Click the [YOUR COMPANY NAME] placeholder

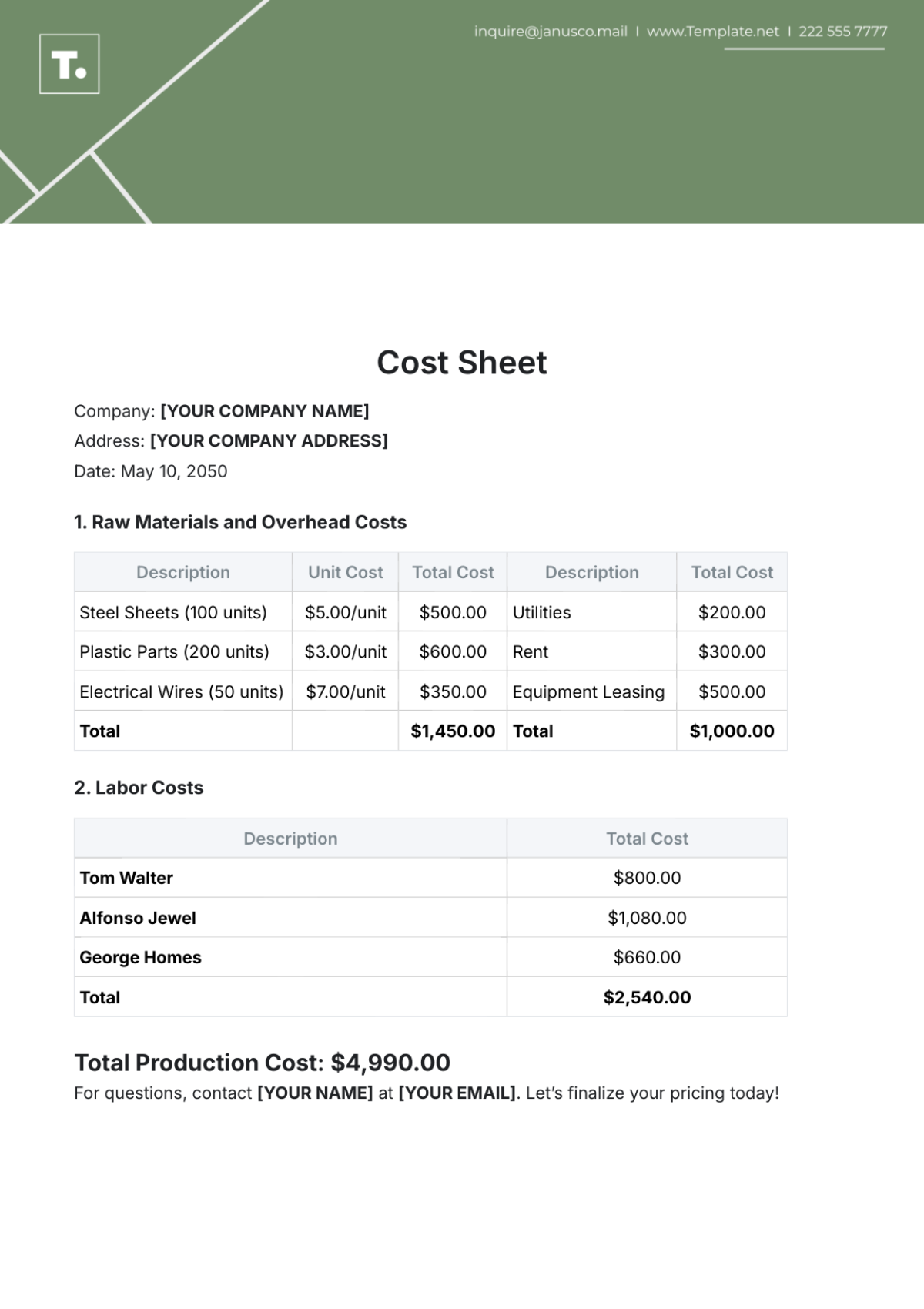click(264, 411)
